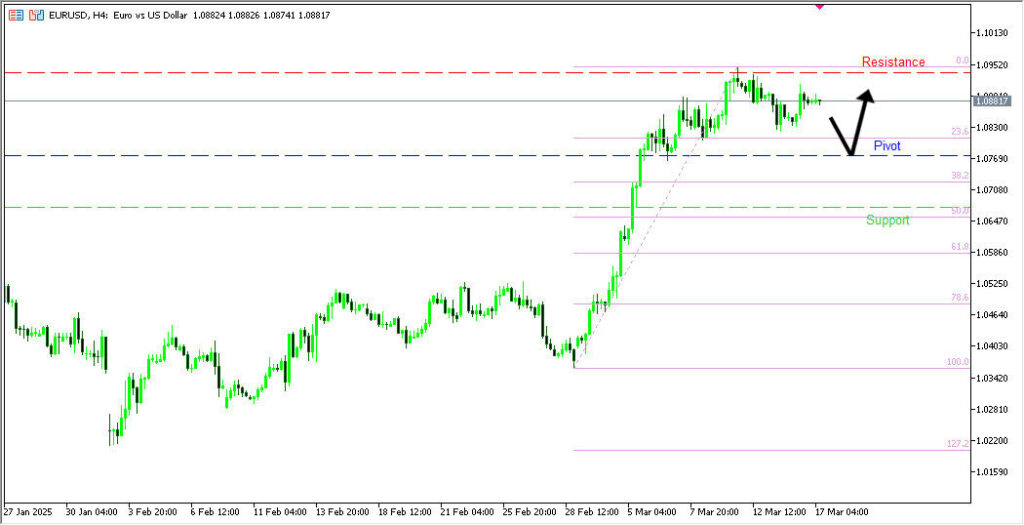
Task: Click the pink chart shift triangle marker
Action: point(820,6)
